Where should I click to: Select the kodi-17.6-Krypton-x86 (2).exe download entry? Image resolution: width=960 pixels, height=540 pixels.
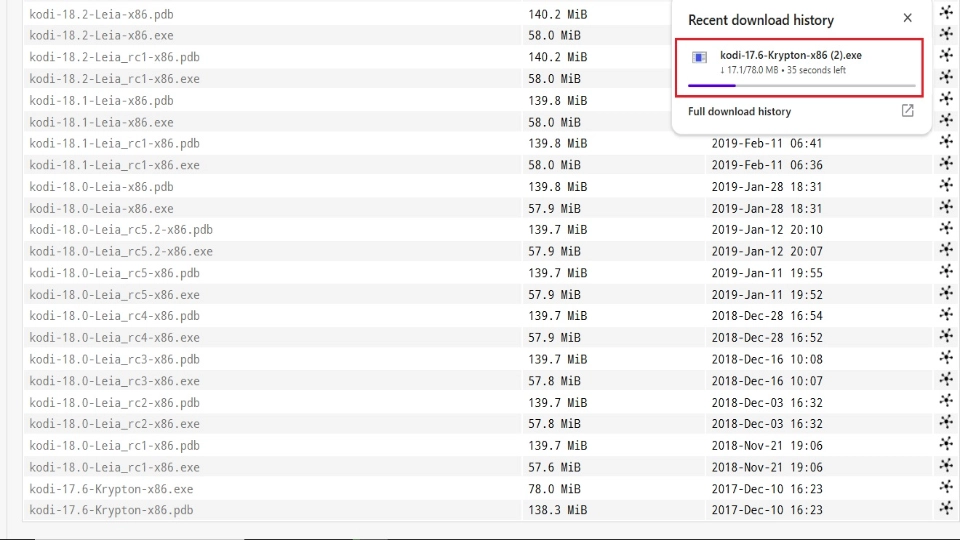pyautogui.click(x=799, y=67)
